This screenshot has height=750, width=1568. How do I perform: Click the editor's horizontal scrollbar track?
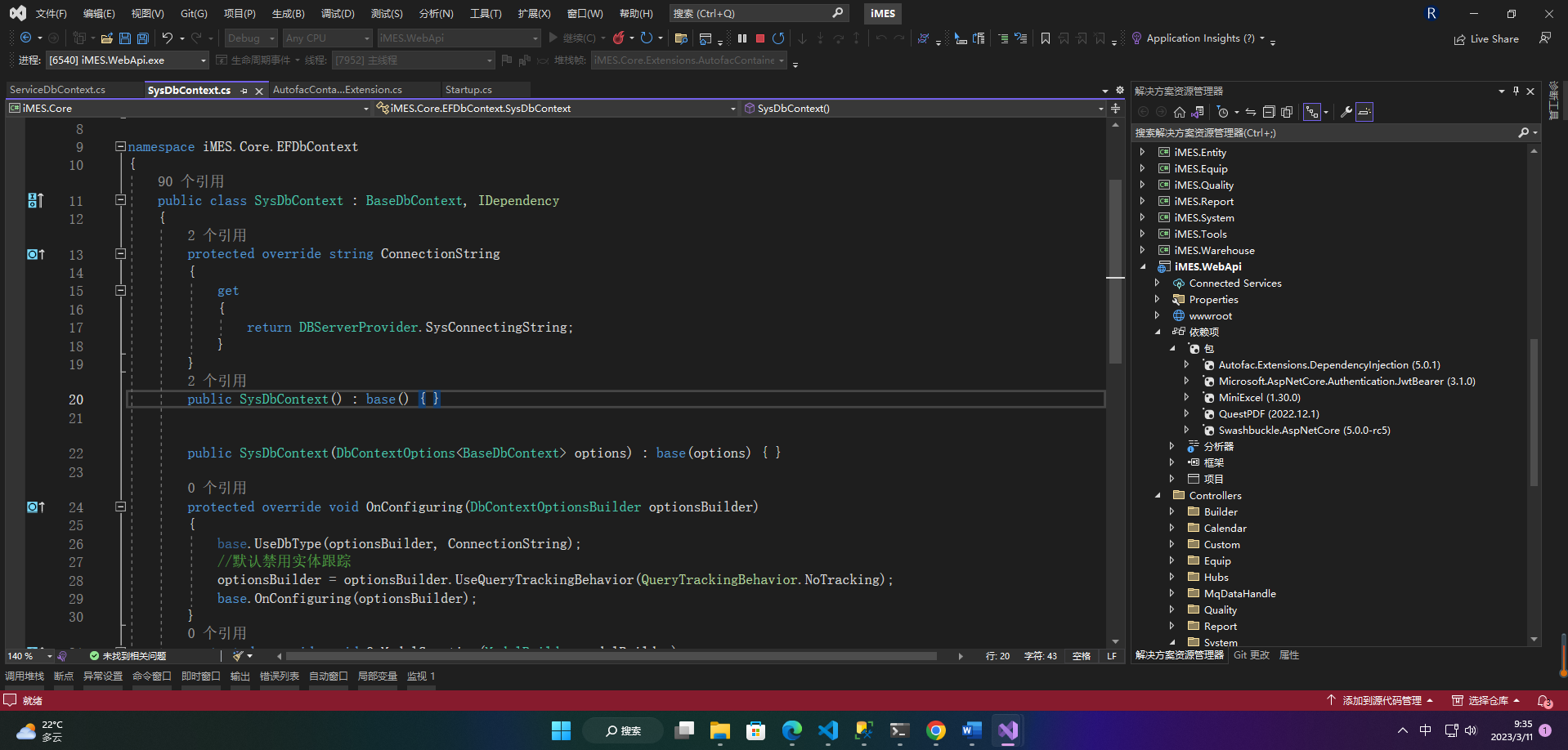613,656
